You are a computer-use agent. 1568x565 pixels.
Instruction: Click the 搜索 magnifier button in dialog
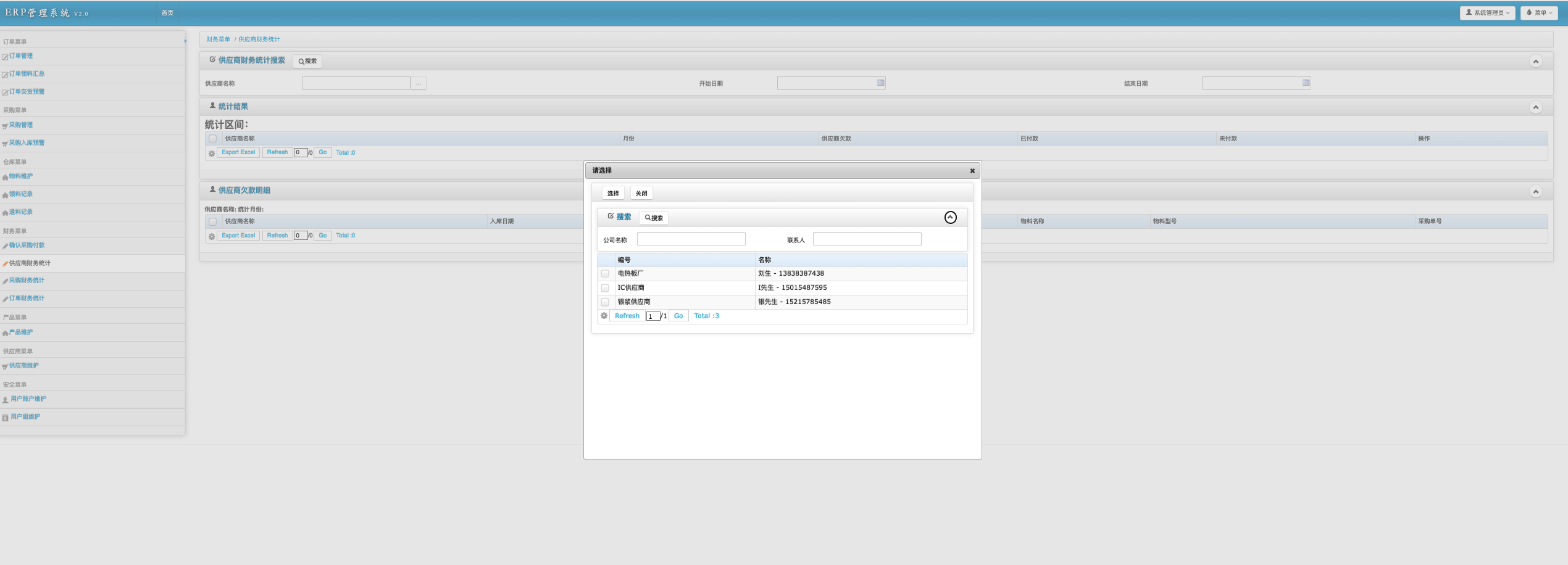[654, 218]
